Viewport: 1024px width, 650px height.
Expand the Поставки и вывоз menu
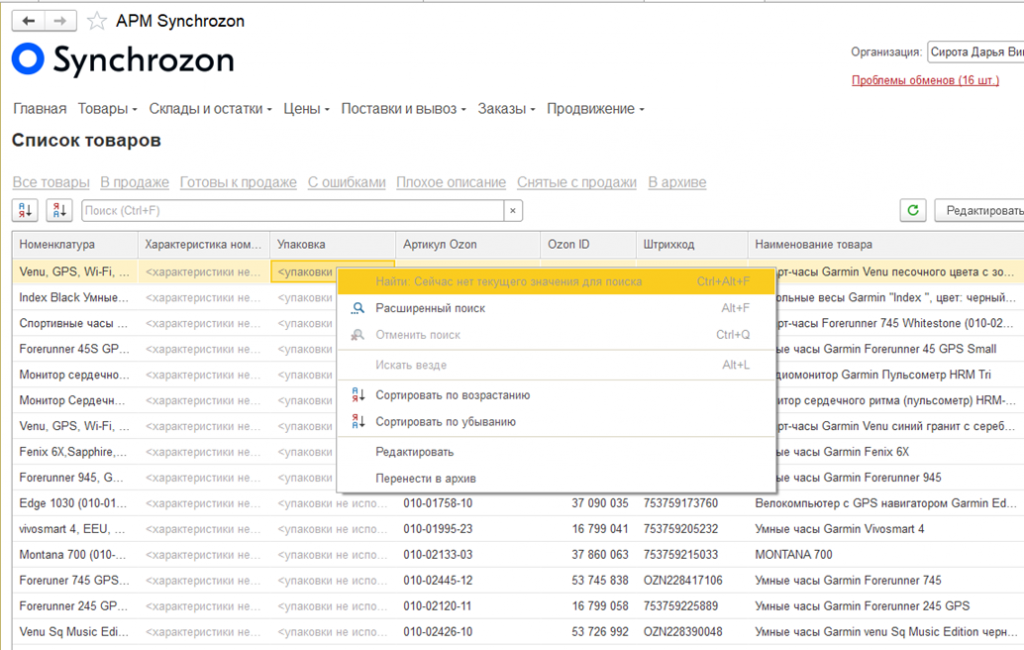(x=404, y=109)
